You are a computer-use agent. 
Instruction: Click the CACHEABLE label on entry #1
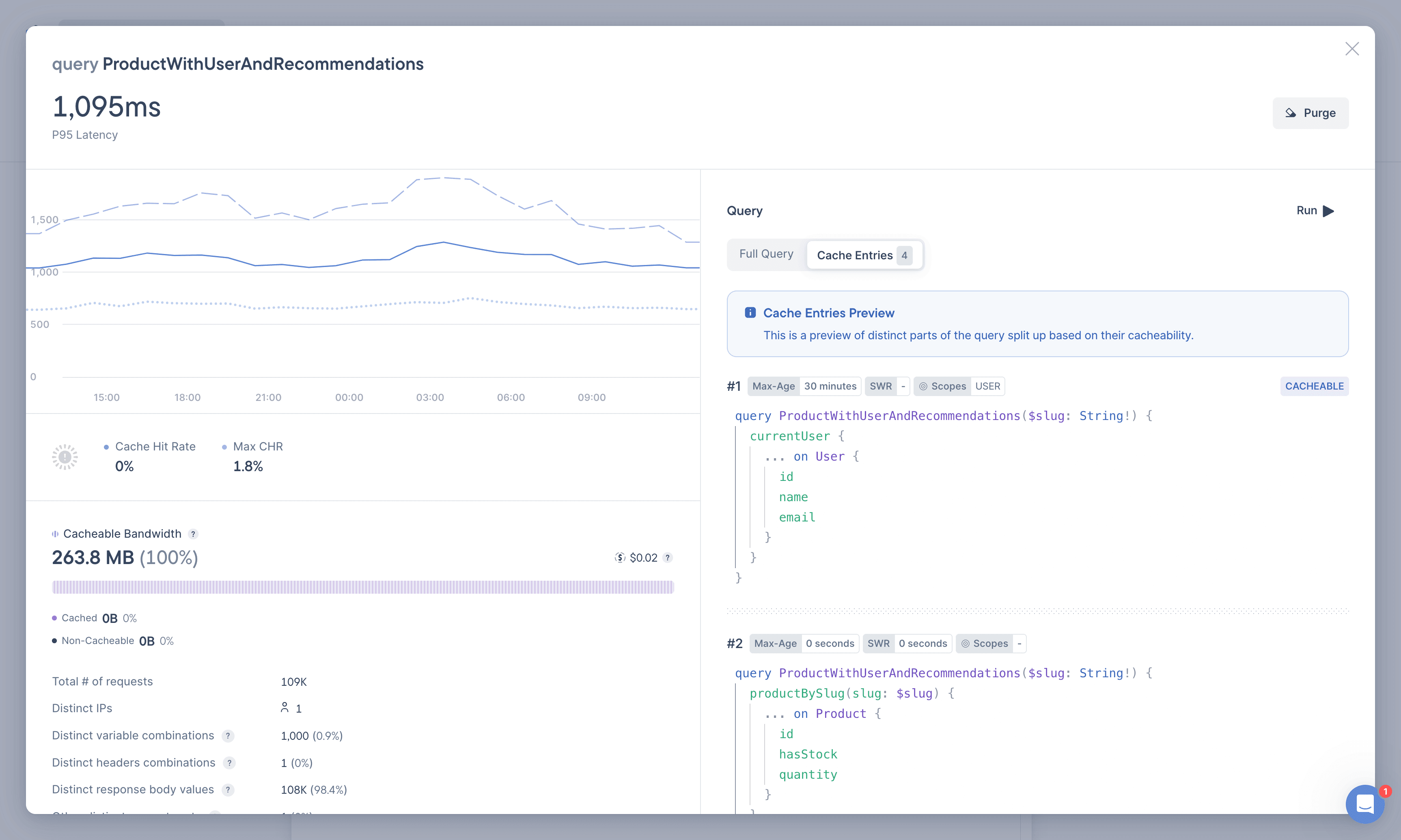coord(1314,386)
